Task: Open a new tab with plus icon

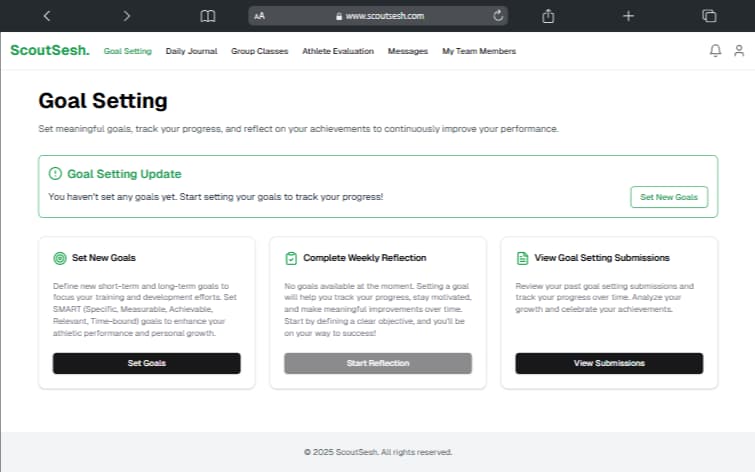Action: click(628, 16)
